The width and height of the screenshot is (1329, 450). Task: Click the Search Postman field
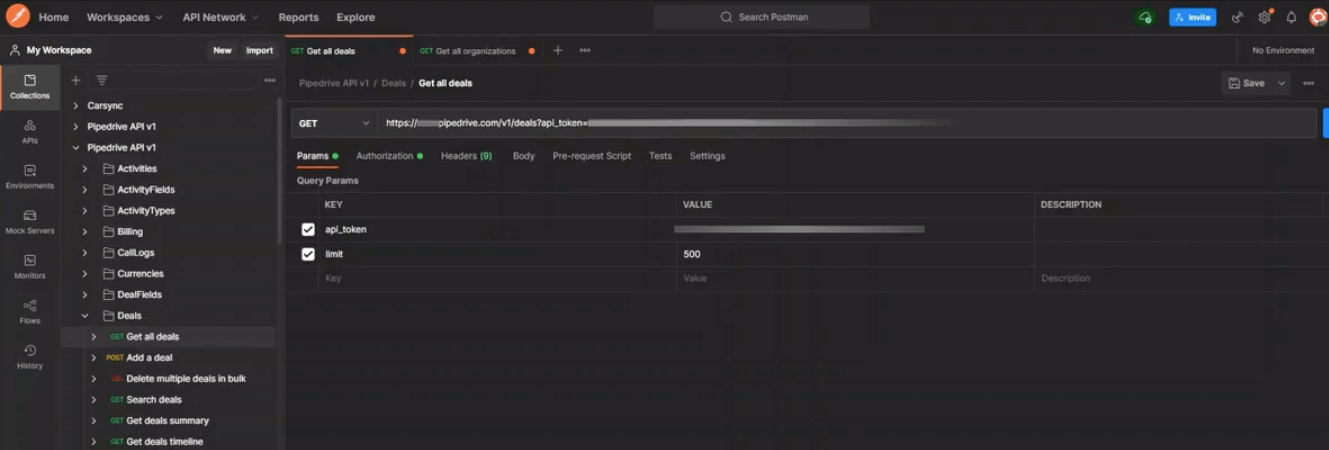point(762,17)
